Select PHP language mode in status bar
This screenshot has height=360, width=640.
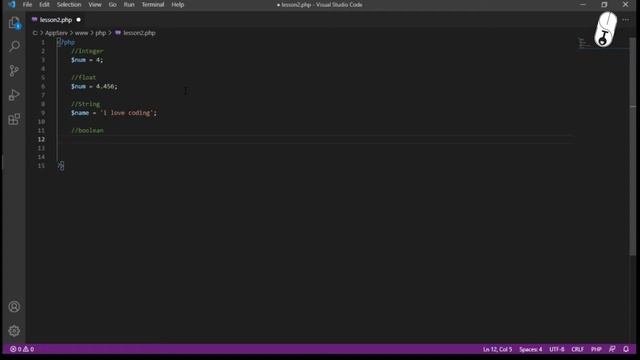tap(596, 349)
